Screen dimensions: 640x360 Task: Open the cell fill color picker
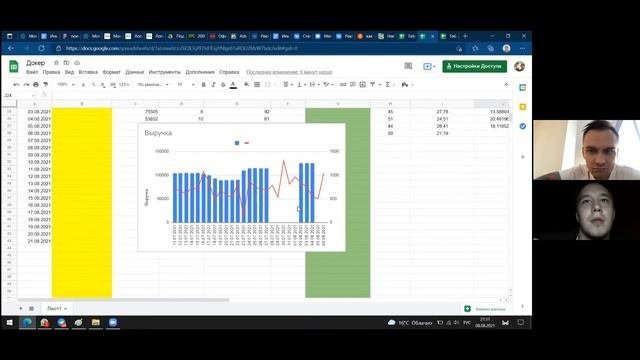[x=247, y=84]
